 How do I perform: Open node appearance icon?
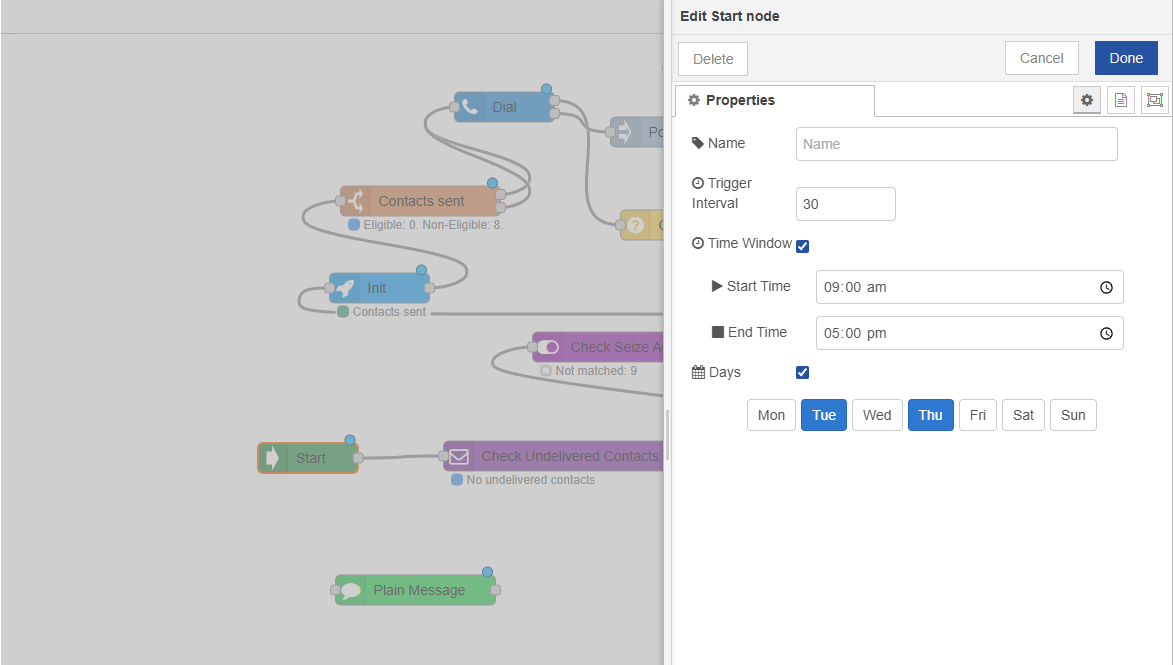click(1154, 100)
